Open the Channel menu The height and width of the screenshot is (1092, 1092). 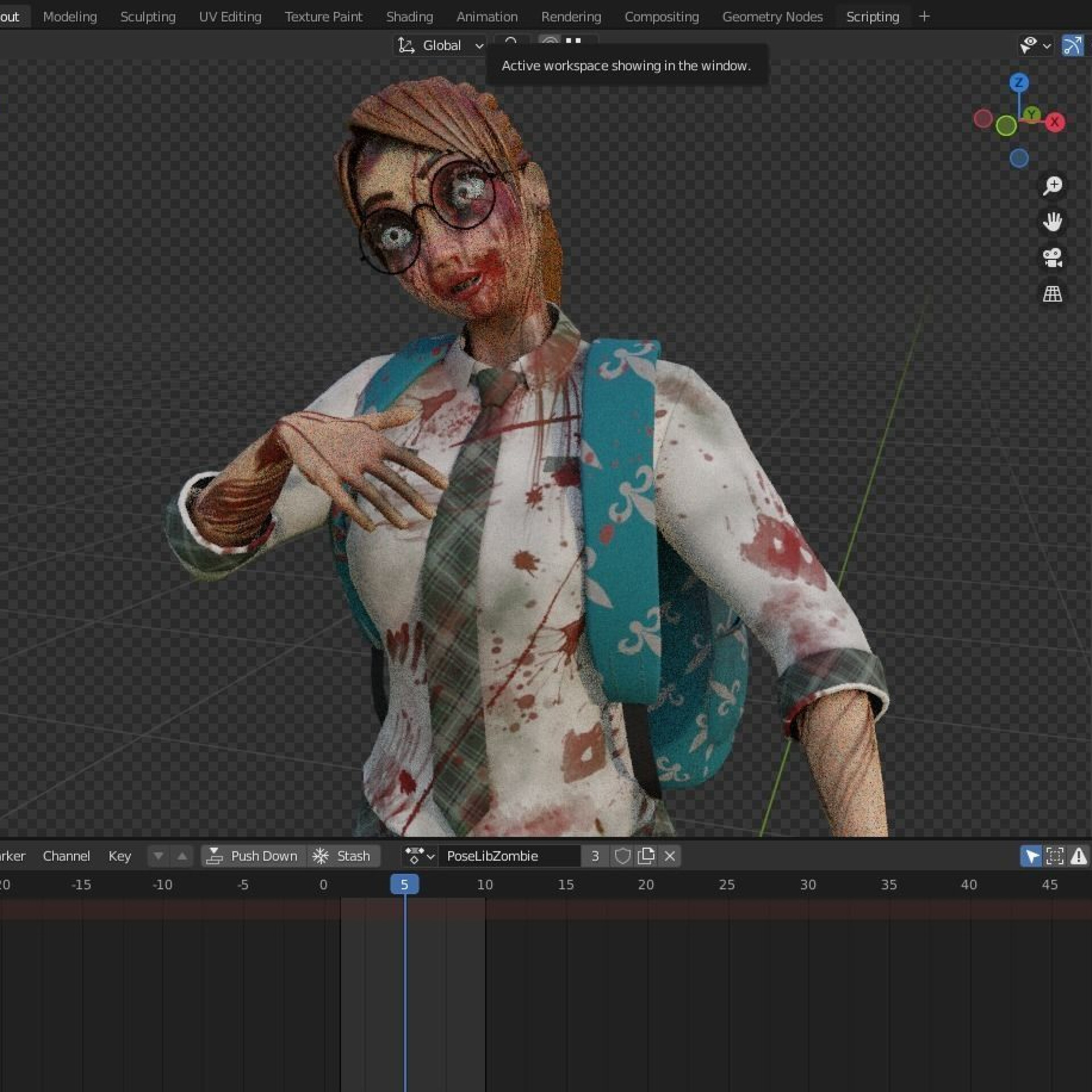(67, 856)
